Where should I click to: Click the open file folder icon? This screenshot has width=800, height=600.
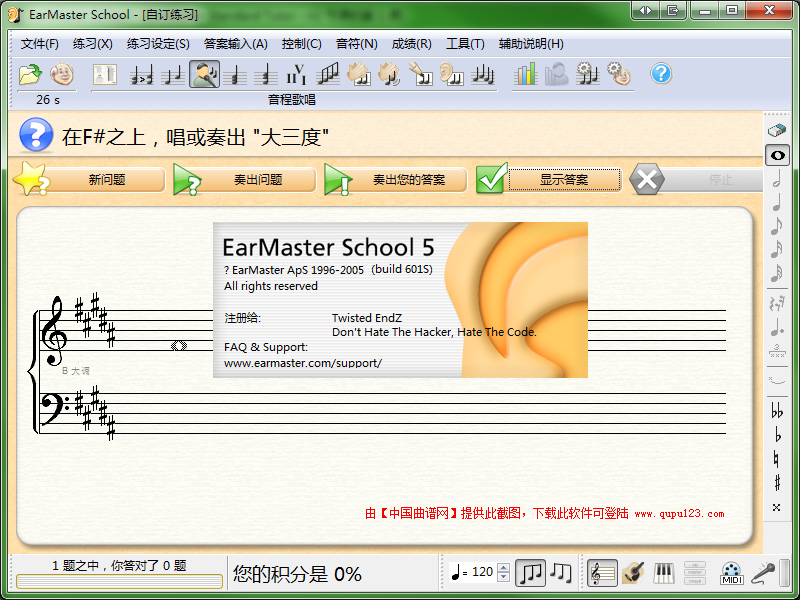tap(30, 74)
